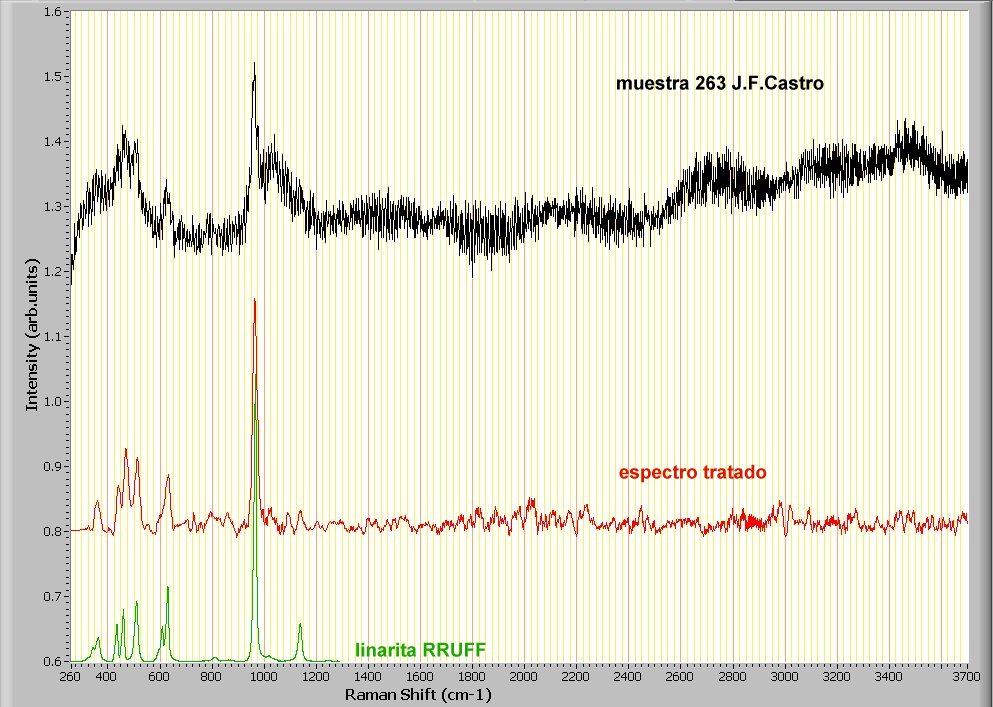Click the 0.8 tick label on y-axis
The height and width of the screenshot is (707, 993).
click(x=52, y=531)
